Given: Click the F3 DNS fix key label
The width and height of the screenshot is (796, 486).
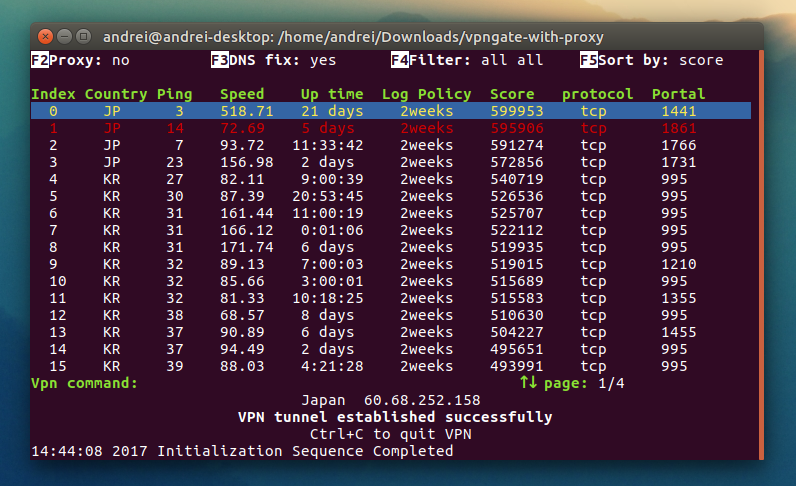Looking at the screenshot, I should pos(220,60).
